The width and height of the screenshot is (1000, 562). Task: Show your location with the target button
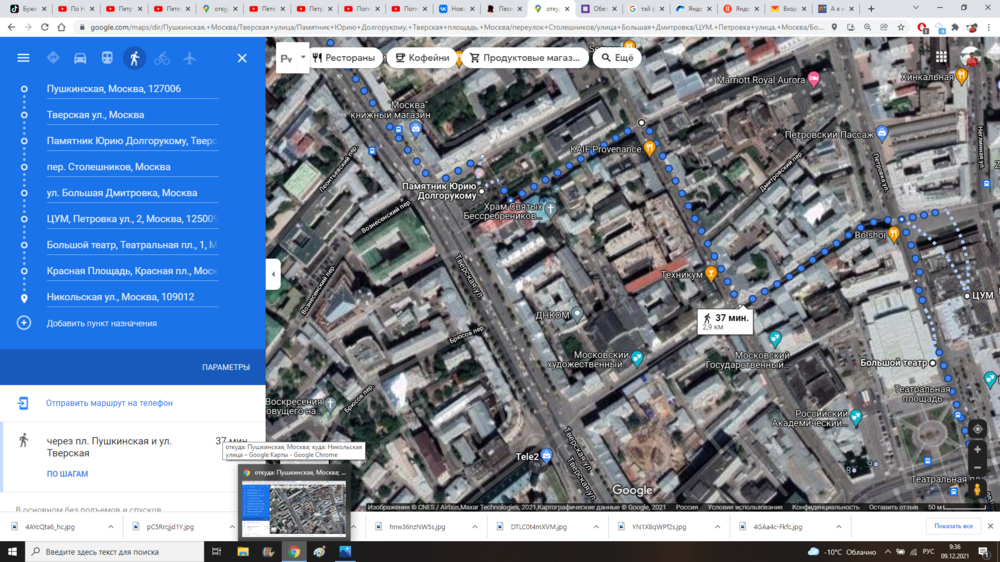coord(977,429)
